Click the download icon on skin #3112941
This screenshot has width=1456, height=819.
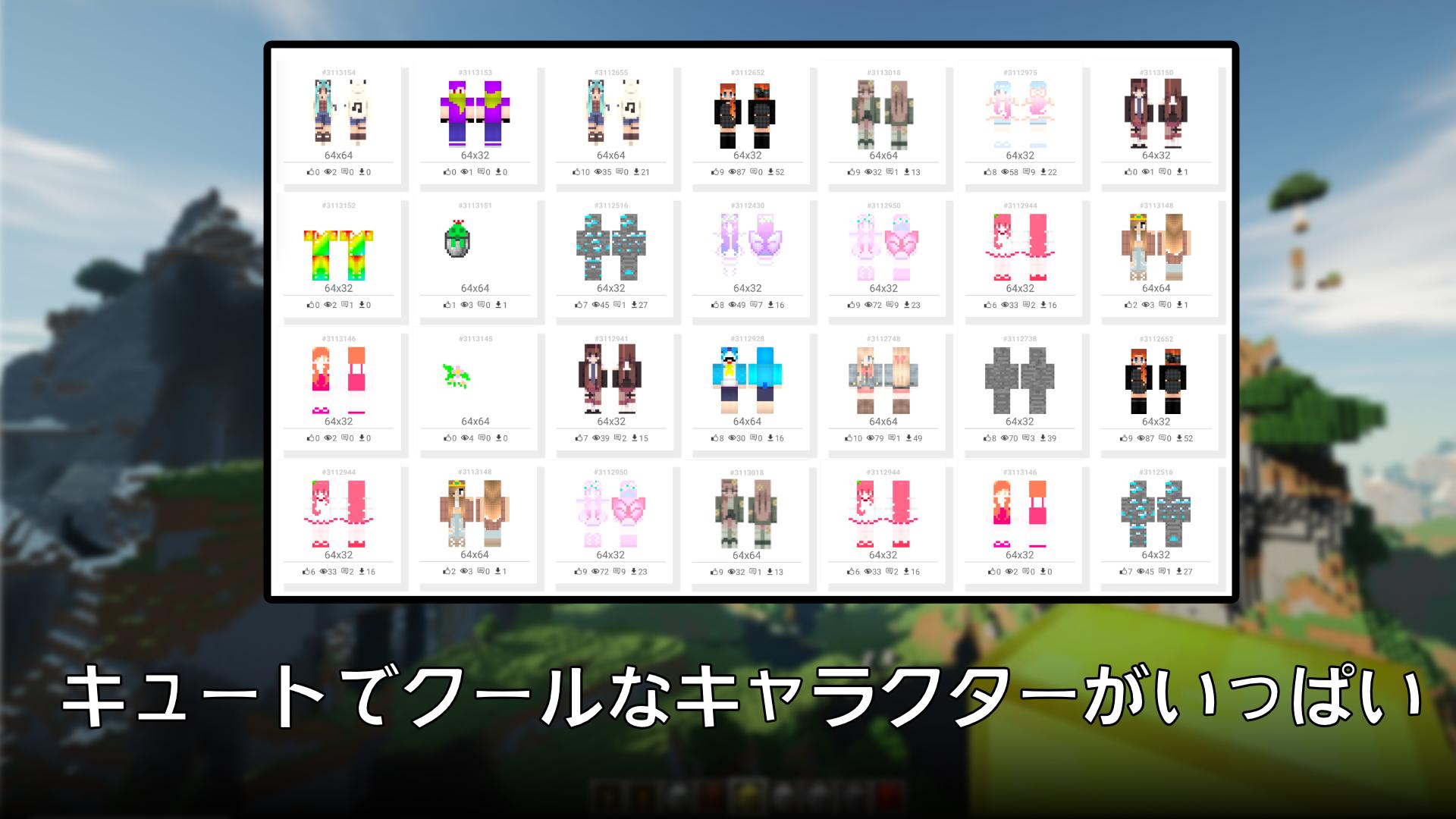[x=635, y=438]
